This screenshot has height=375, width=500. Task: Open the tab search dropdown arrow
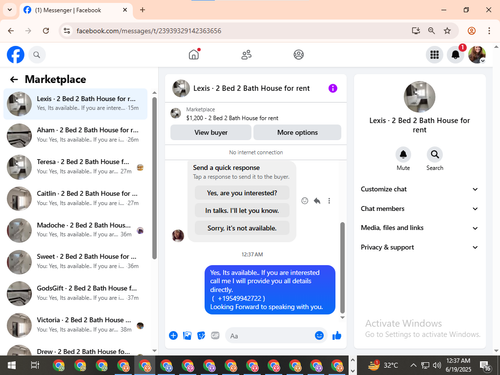click(x=10, y=10)
